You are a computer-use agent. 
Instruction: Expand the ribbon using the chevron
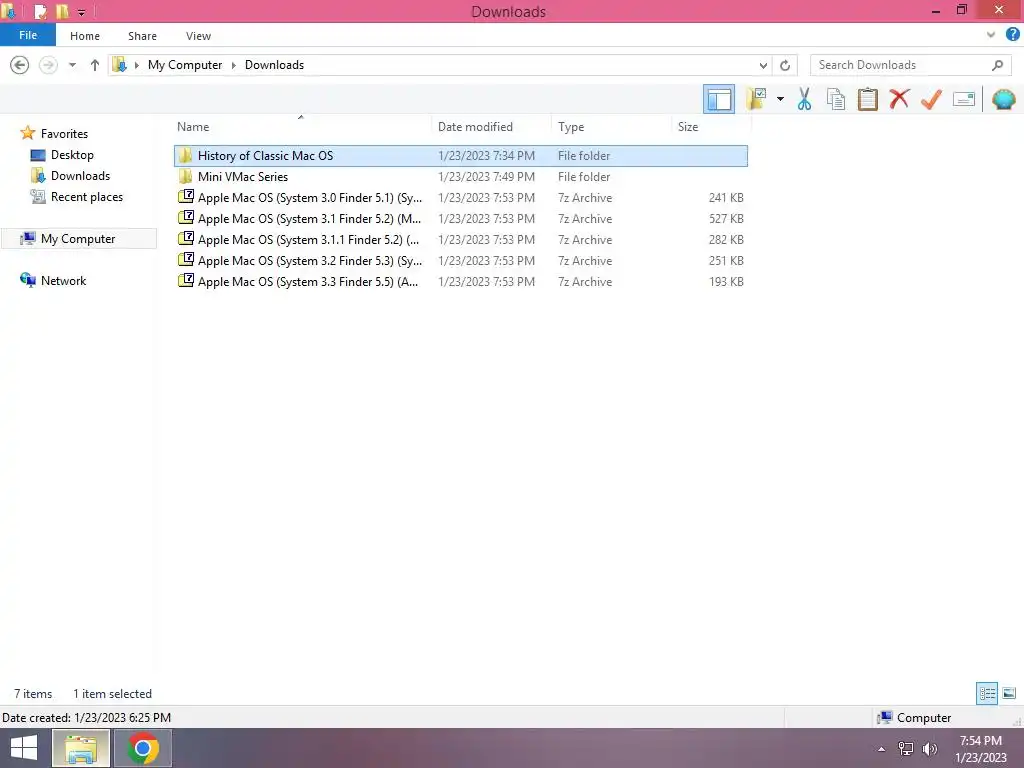(x=991, y=35)
